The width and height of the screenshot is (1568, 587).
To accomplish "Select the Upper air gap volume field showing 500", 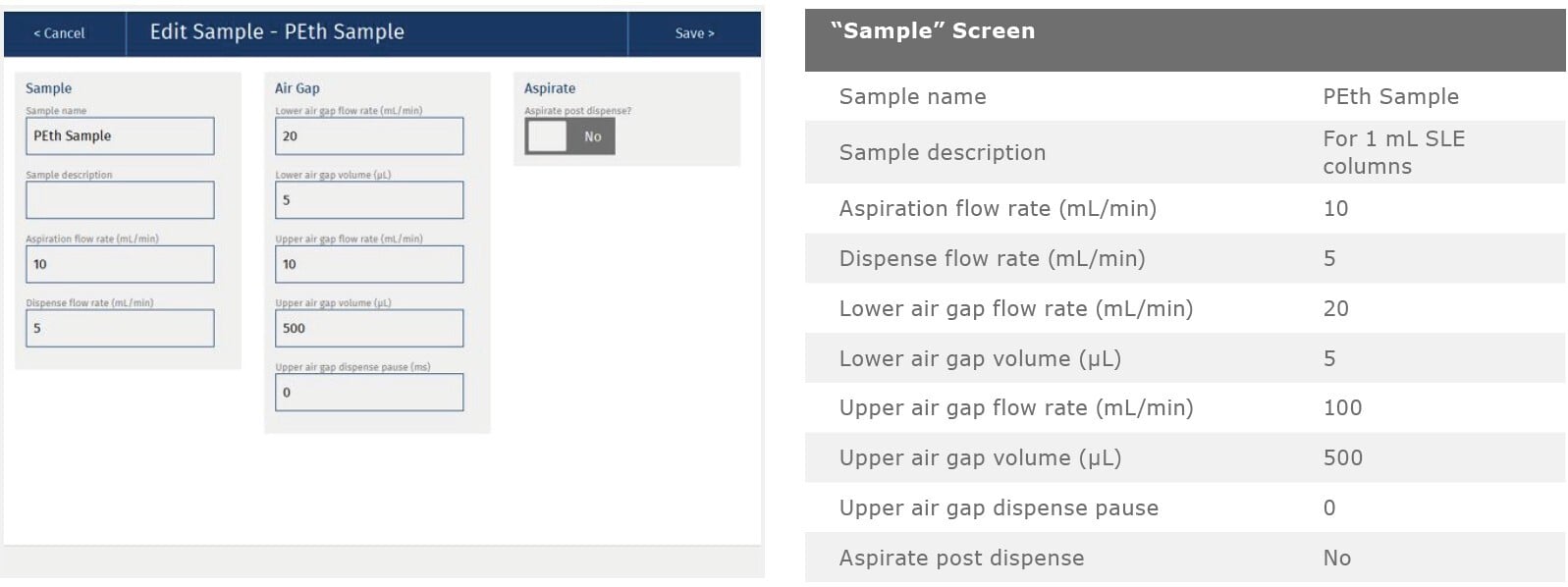I will 369,328.
